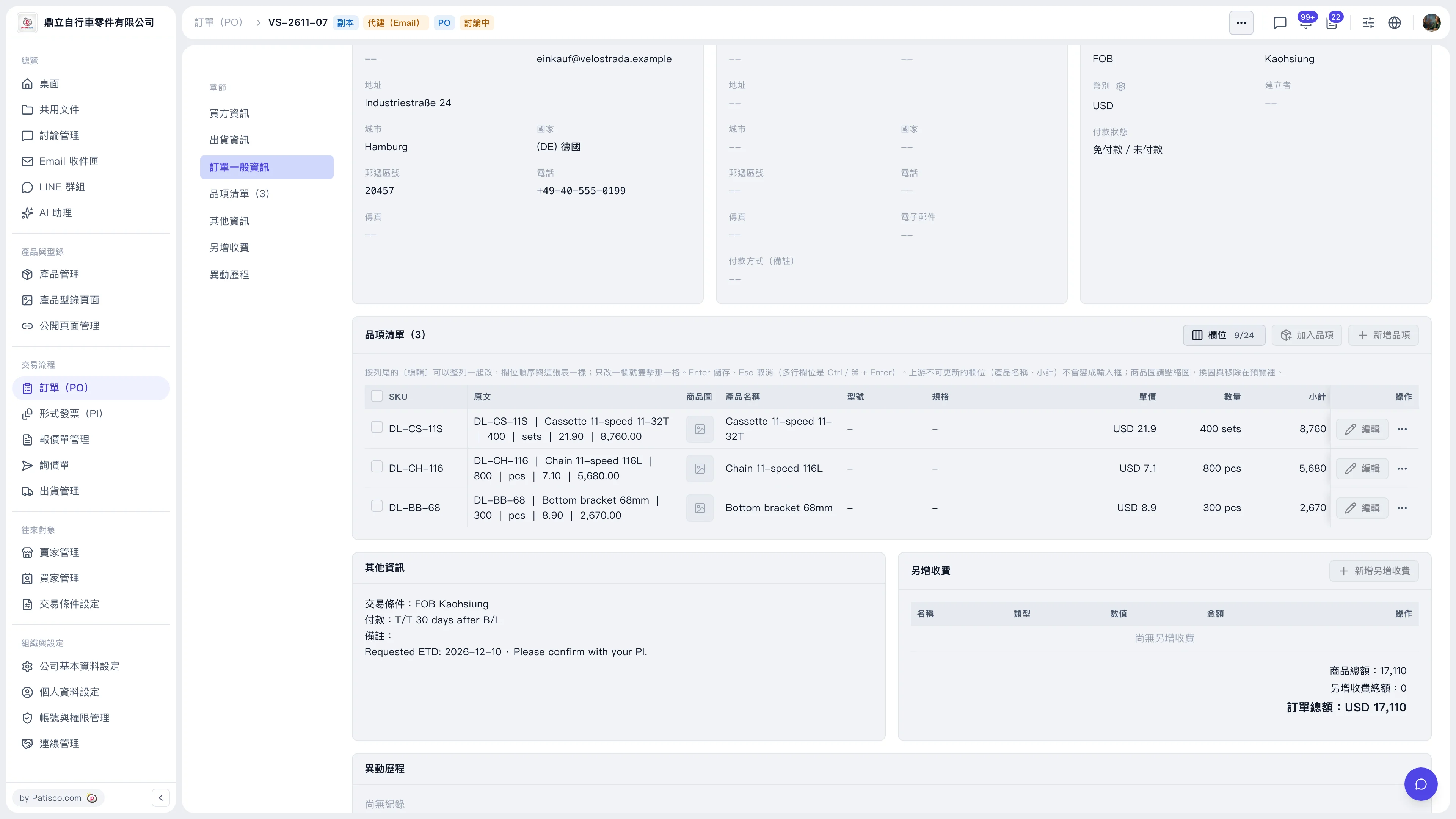Image resolution: width=1456 pixels, height=819 pixels.
Task: Collapse the sidebar with the chevron button
Action: coord(160,797)
